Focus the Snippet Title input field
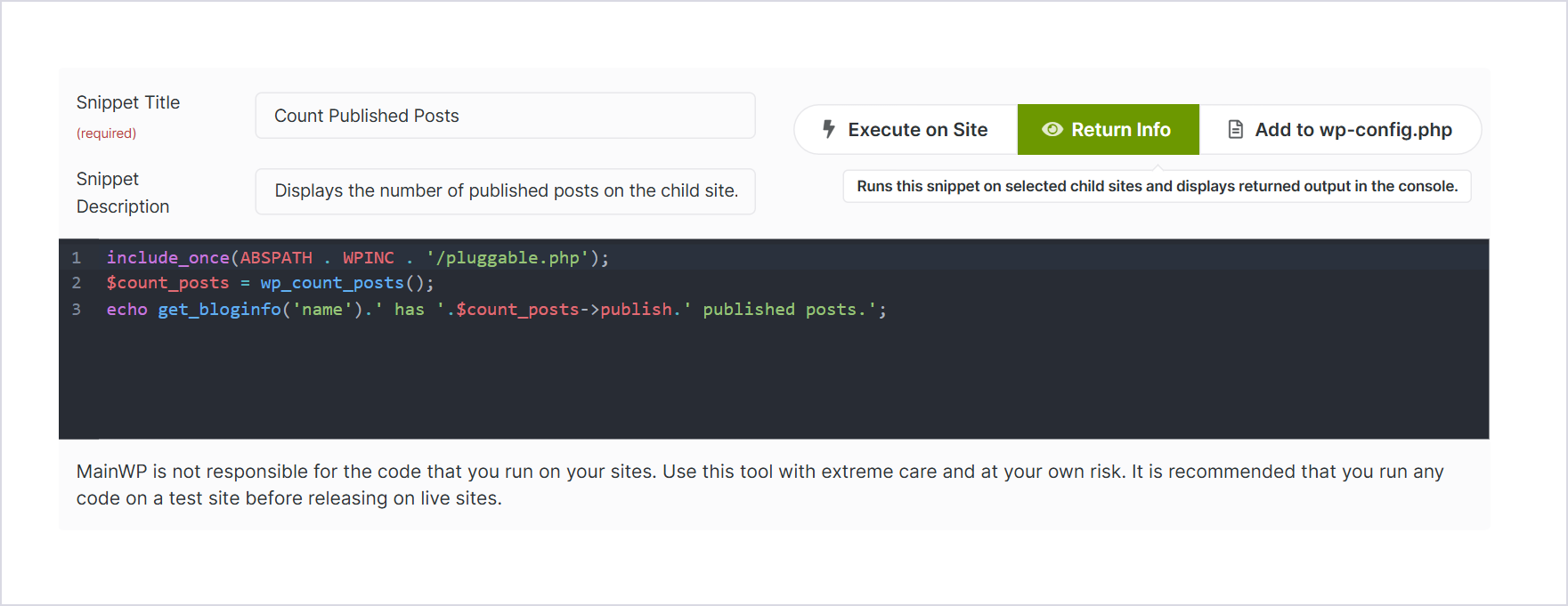The image size is (1568, 606). pyautogui.click(x=506, y=116)
